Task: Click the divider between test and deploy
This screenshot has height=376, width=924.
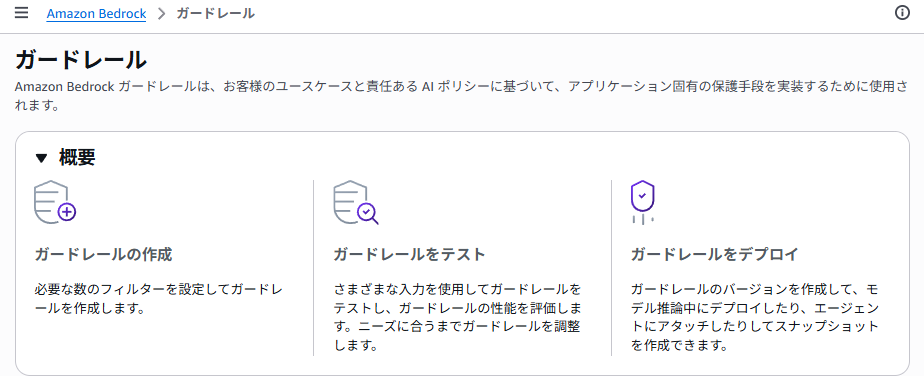Action: [x=612, y=268]
